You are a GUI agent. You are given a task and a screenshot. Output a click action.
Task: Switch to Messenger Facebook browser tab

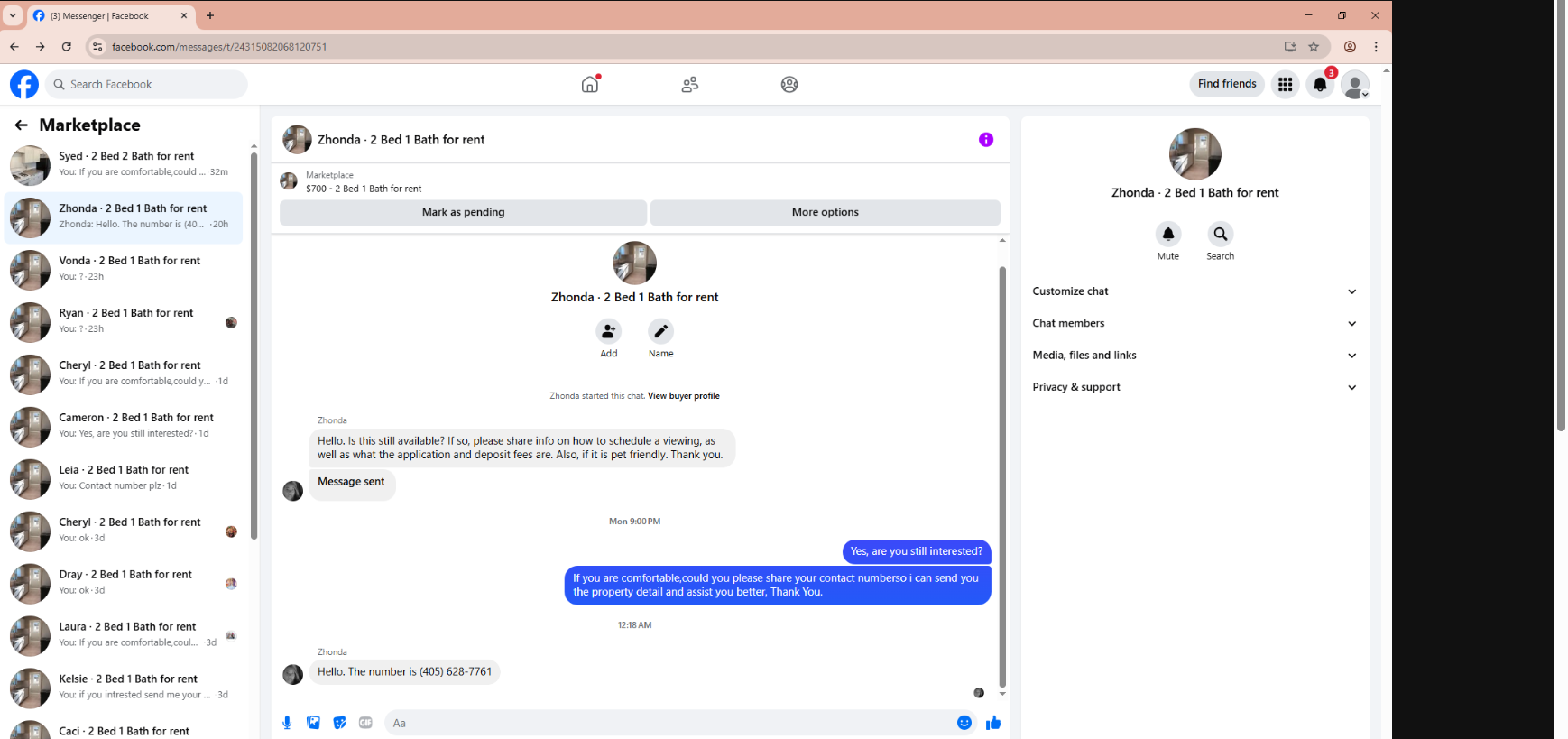pos(110,15)
